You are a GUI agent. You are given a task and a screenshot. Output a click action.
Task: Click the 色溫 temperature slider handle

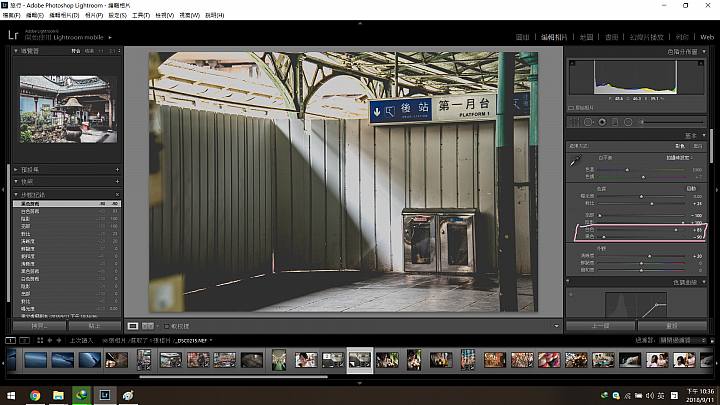point(627,170)
